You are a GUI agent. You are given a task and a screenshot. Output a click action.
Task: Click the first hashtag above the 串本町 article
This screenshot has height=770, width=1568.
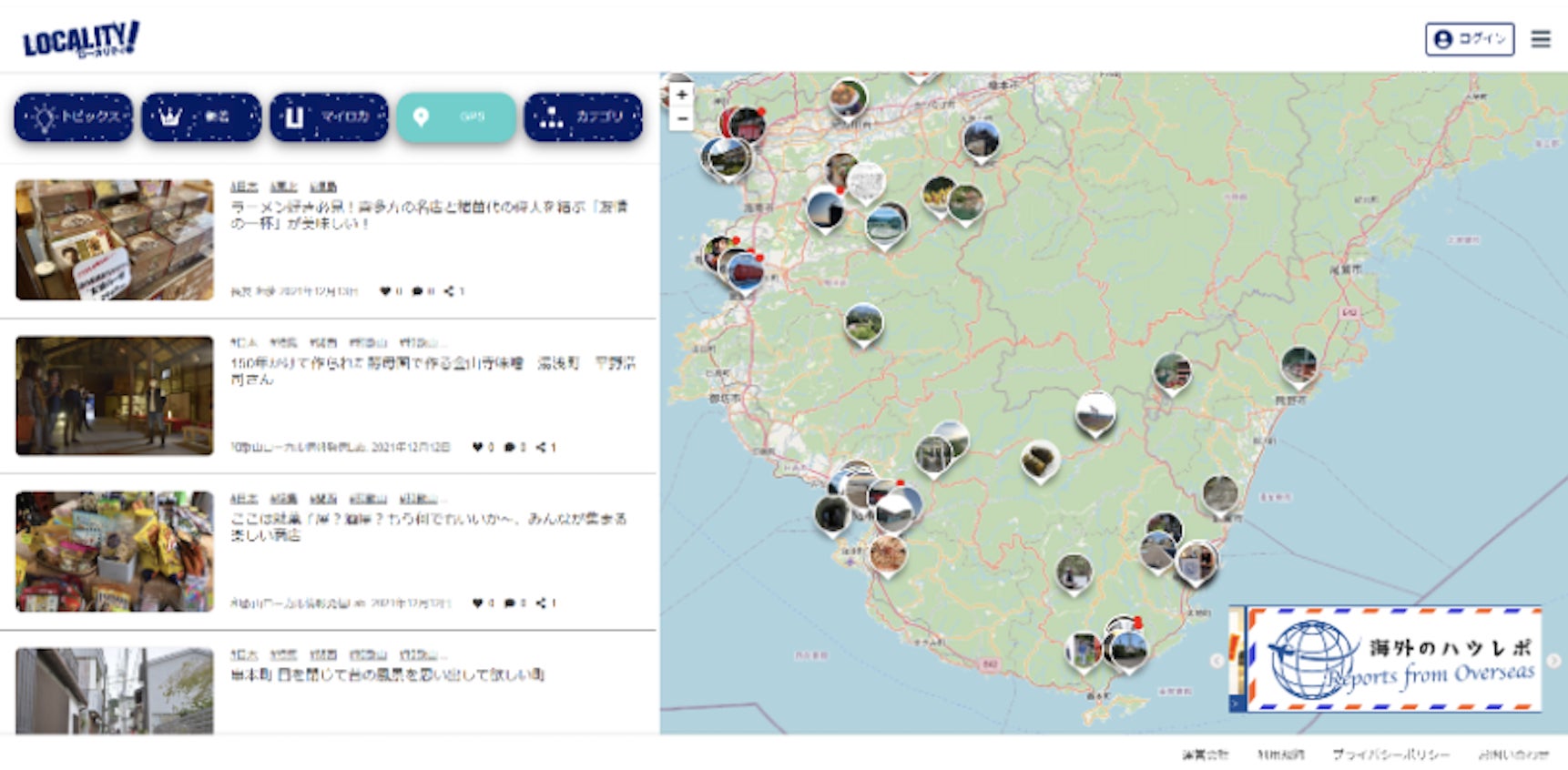coord(244,654)
